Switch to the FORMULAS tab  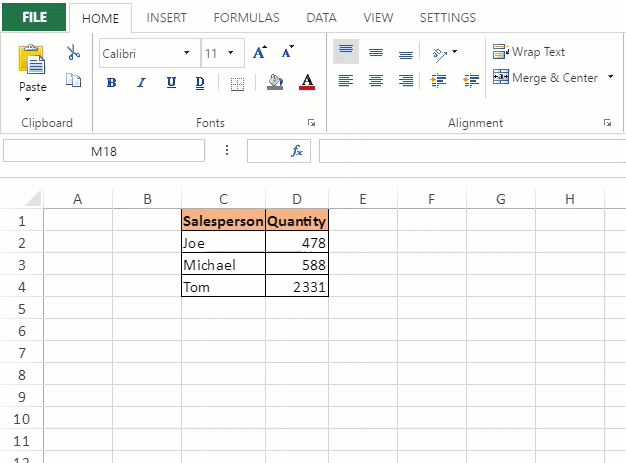click(x=246, y=18)
